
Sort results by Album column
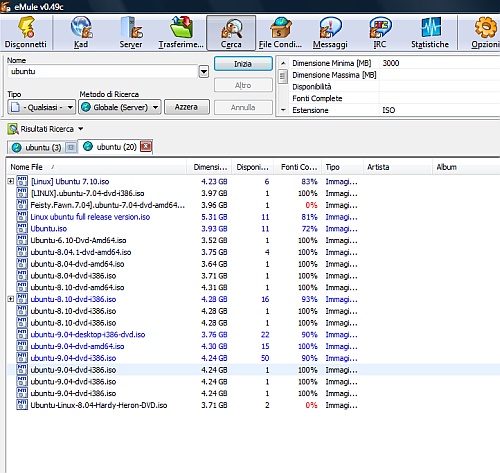coord(466,167)
